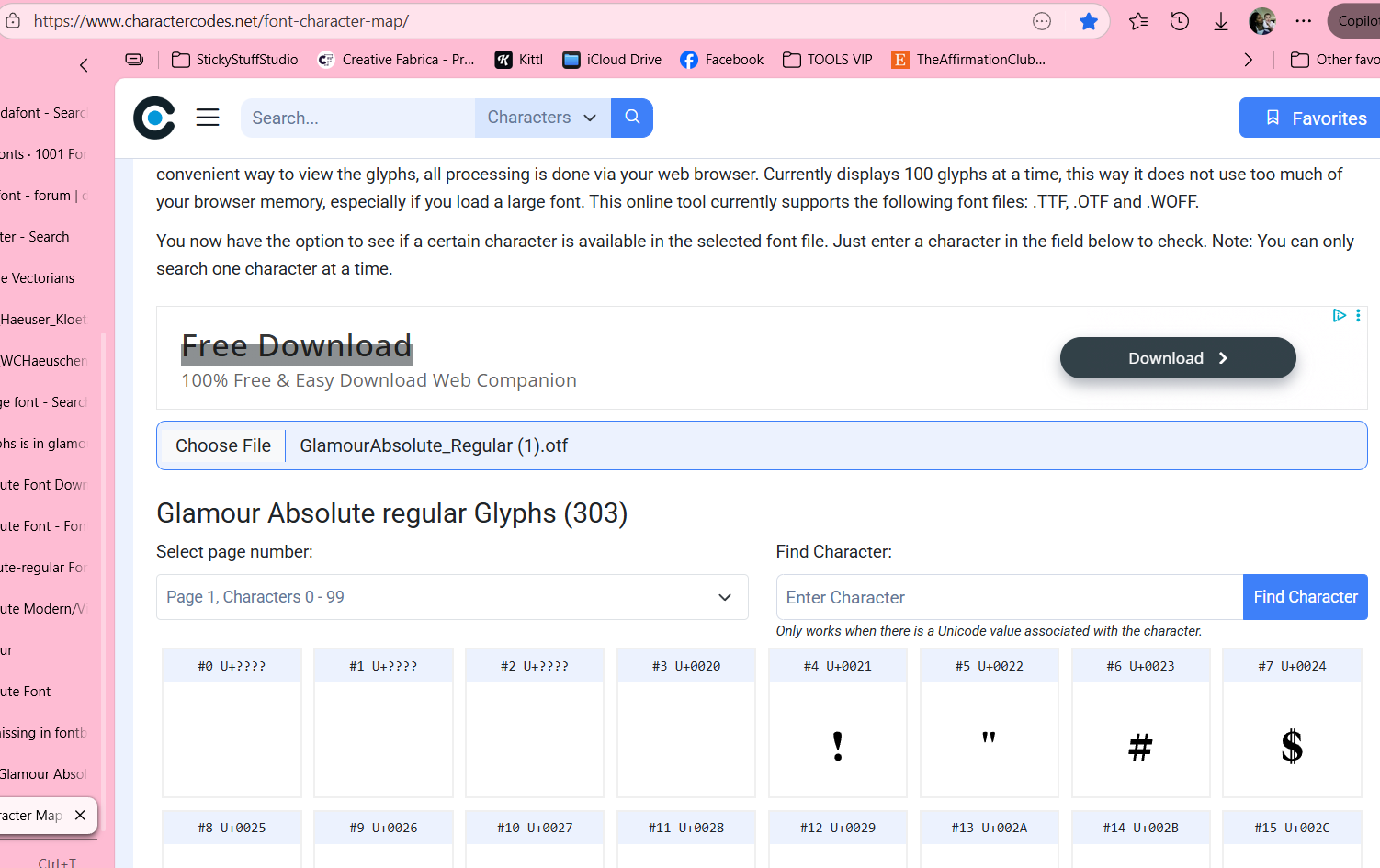Click the Choose File button
Image resolution: width=1380 pixels, height=868 pixels.
222,445
